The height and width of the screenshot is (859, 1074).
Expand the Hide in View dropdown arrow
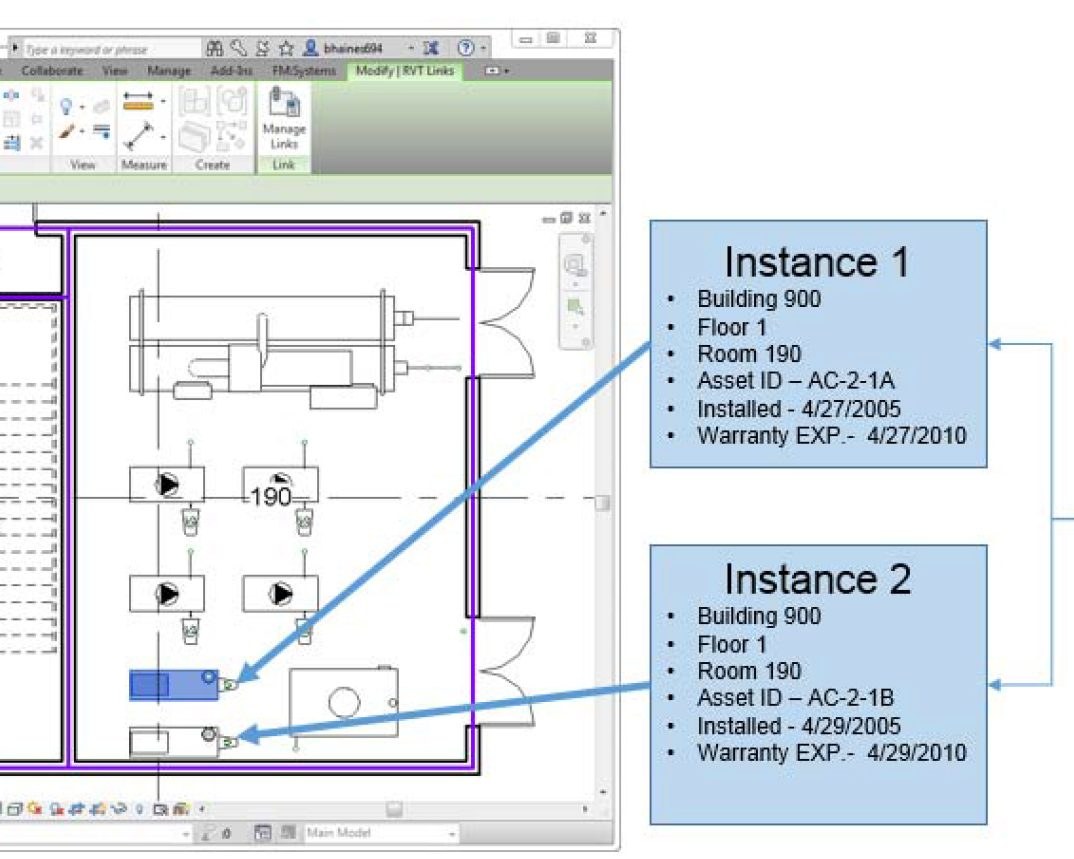coord(82,106)
